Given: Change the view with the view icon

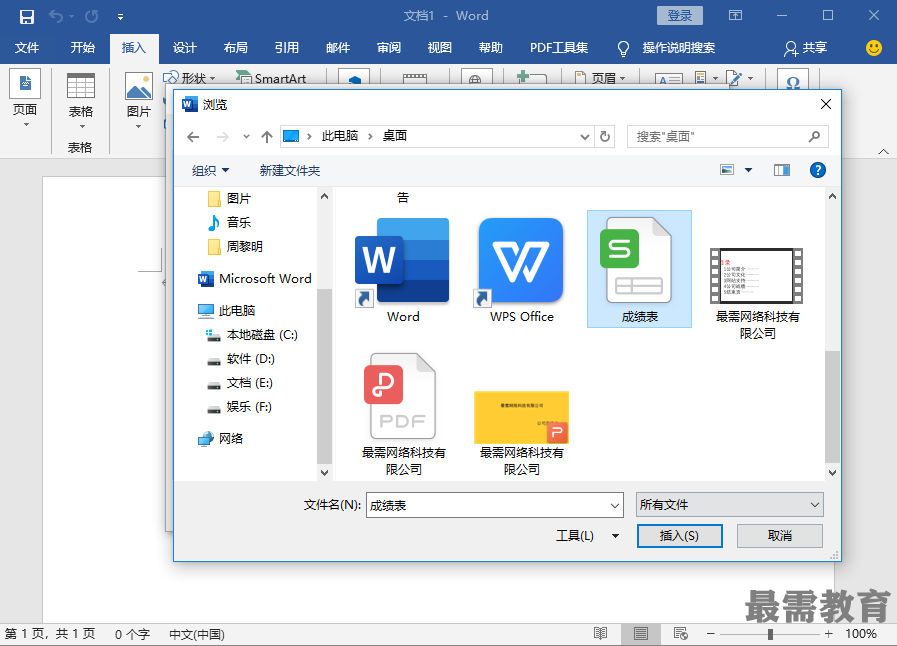Looking at the screenshot, I should coord(727,170).
